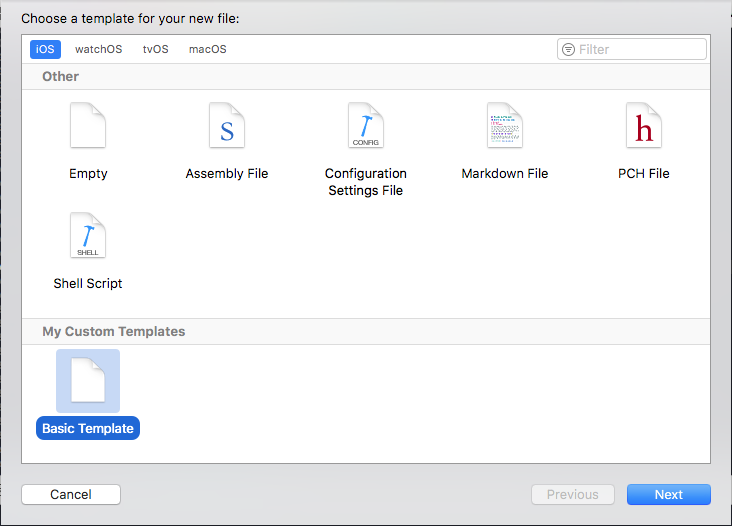Switch to the watchOS platform tab

[98, 49]
